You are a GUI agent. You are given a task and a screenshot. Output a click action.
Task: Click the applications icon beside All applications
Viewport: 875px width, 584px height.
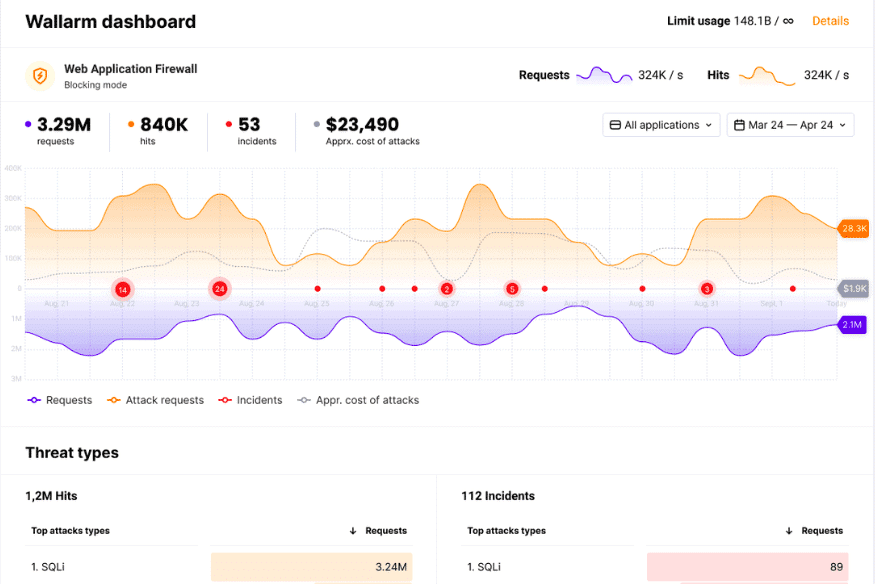(x=615, y=125)
